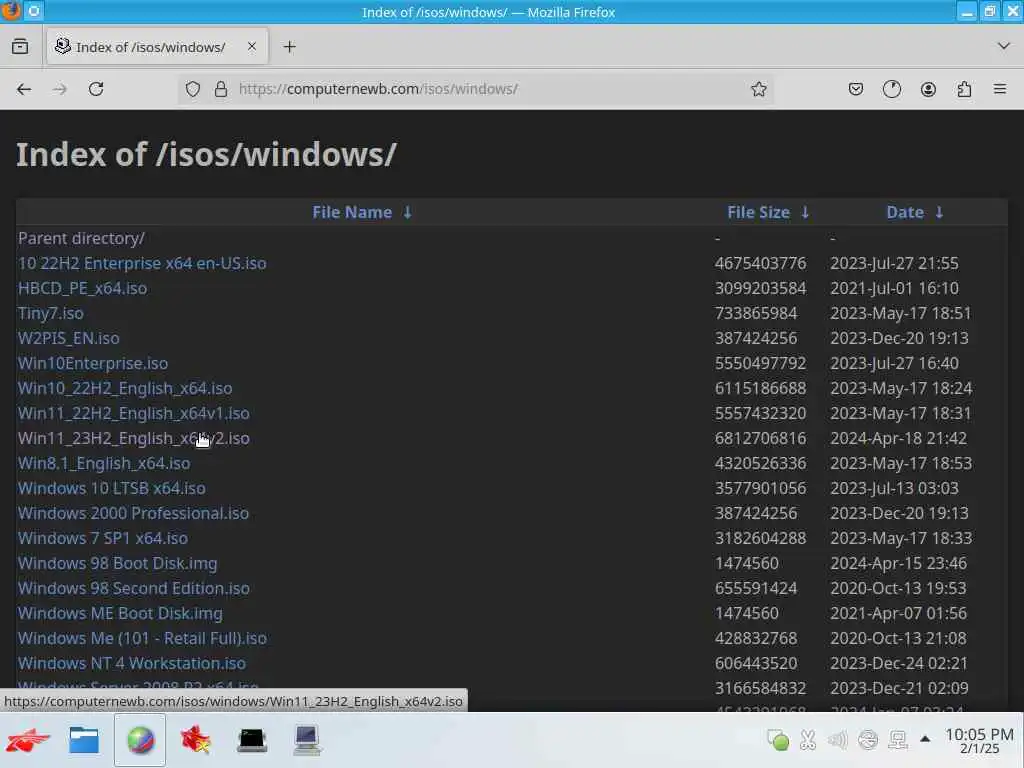Select the Index of /isos/windows/ tab

click(157, 46)
